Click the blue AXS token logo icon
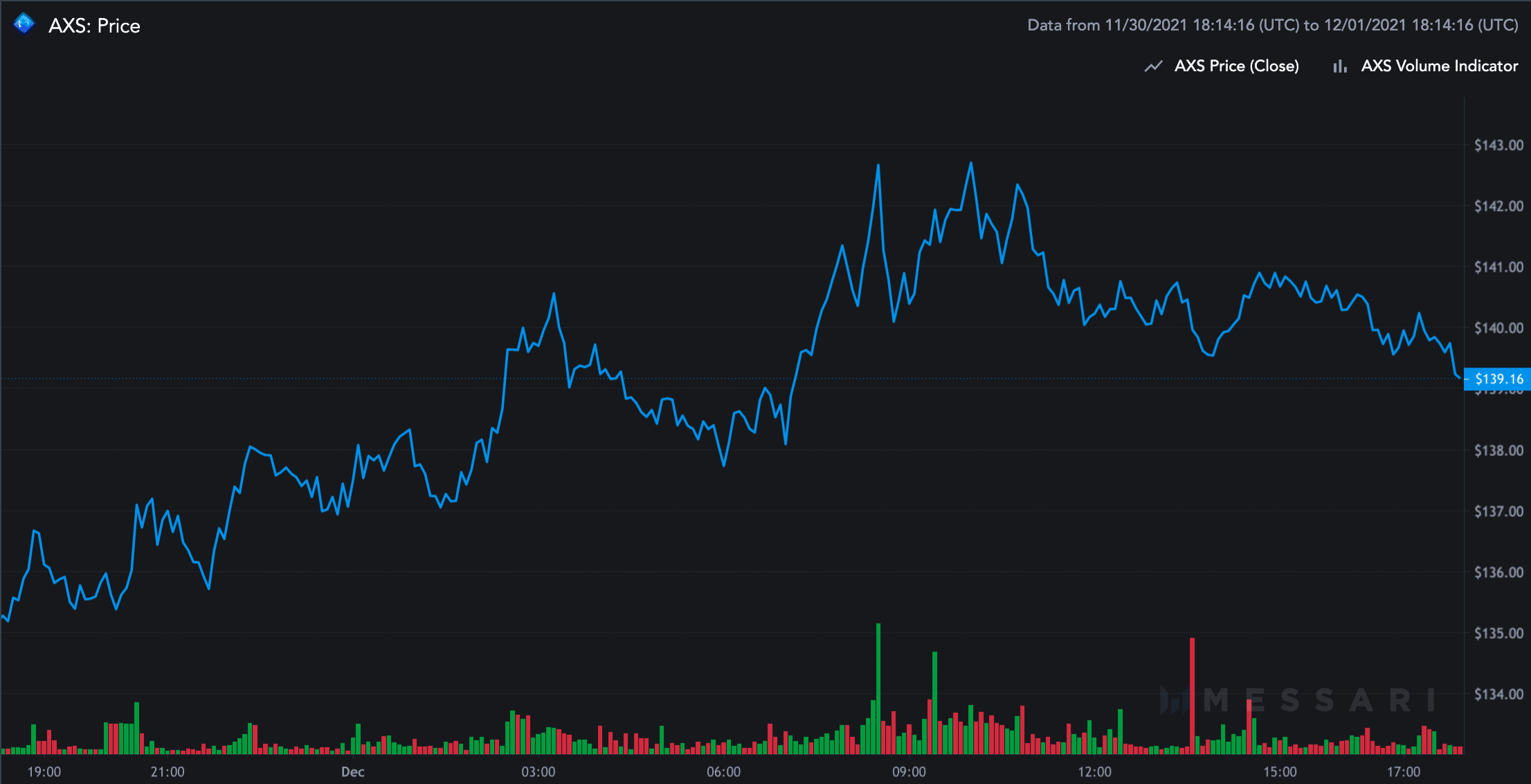This screenshot has width=1531, height=784. click(24, 24)
